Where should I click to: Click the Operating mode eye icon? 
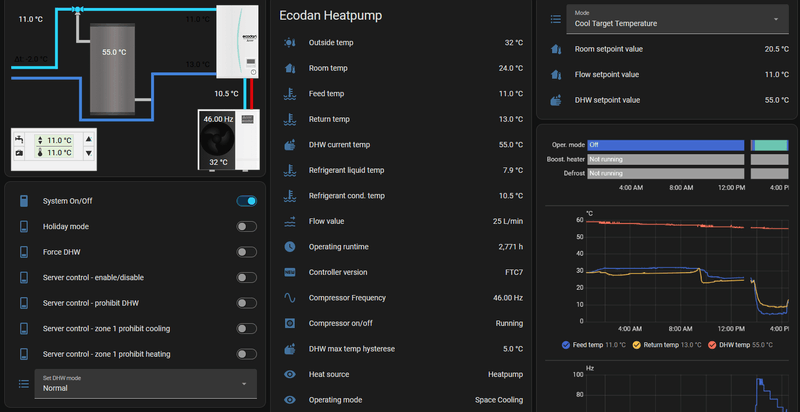coord(290,400)
